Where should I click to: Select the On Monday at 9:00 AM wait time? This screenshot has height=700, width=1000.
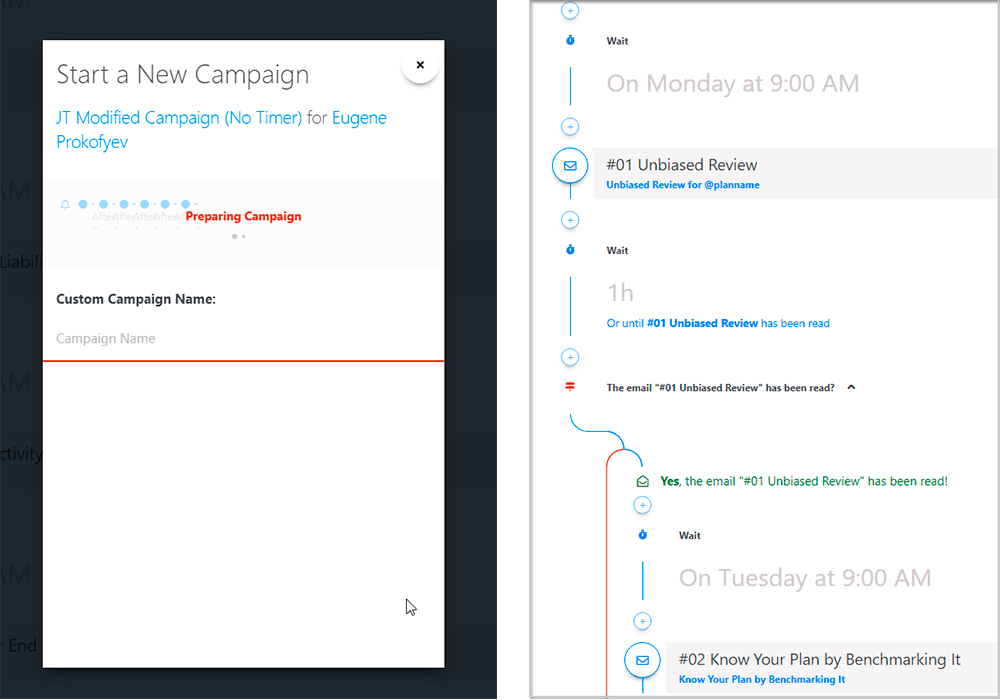point(732,83)
